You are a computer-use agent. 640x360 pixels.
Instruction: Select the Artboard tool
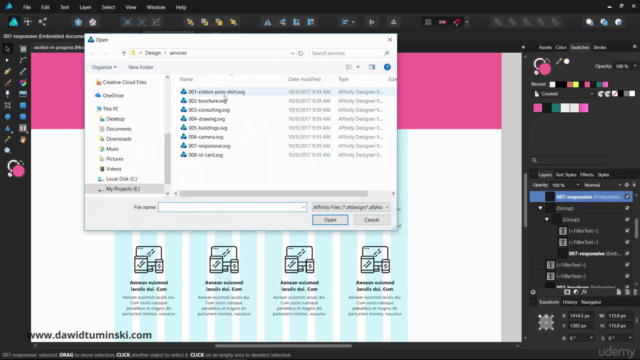pyautogui.click(x=23, y=49)
